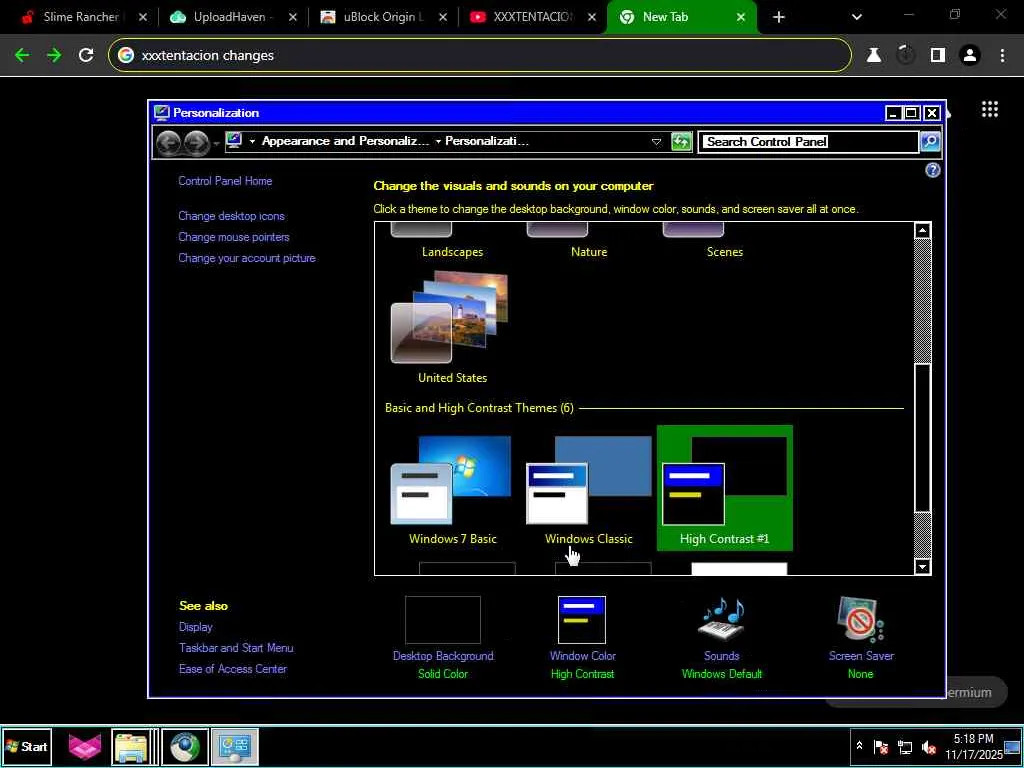
Task: Open network tray icon
Action: pos(904,746)
